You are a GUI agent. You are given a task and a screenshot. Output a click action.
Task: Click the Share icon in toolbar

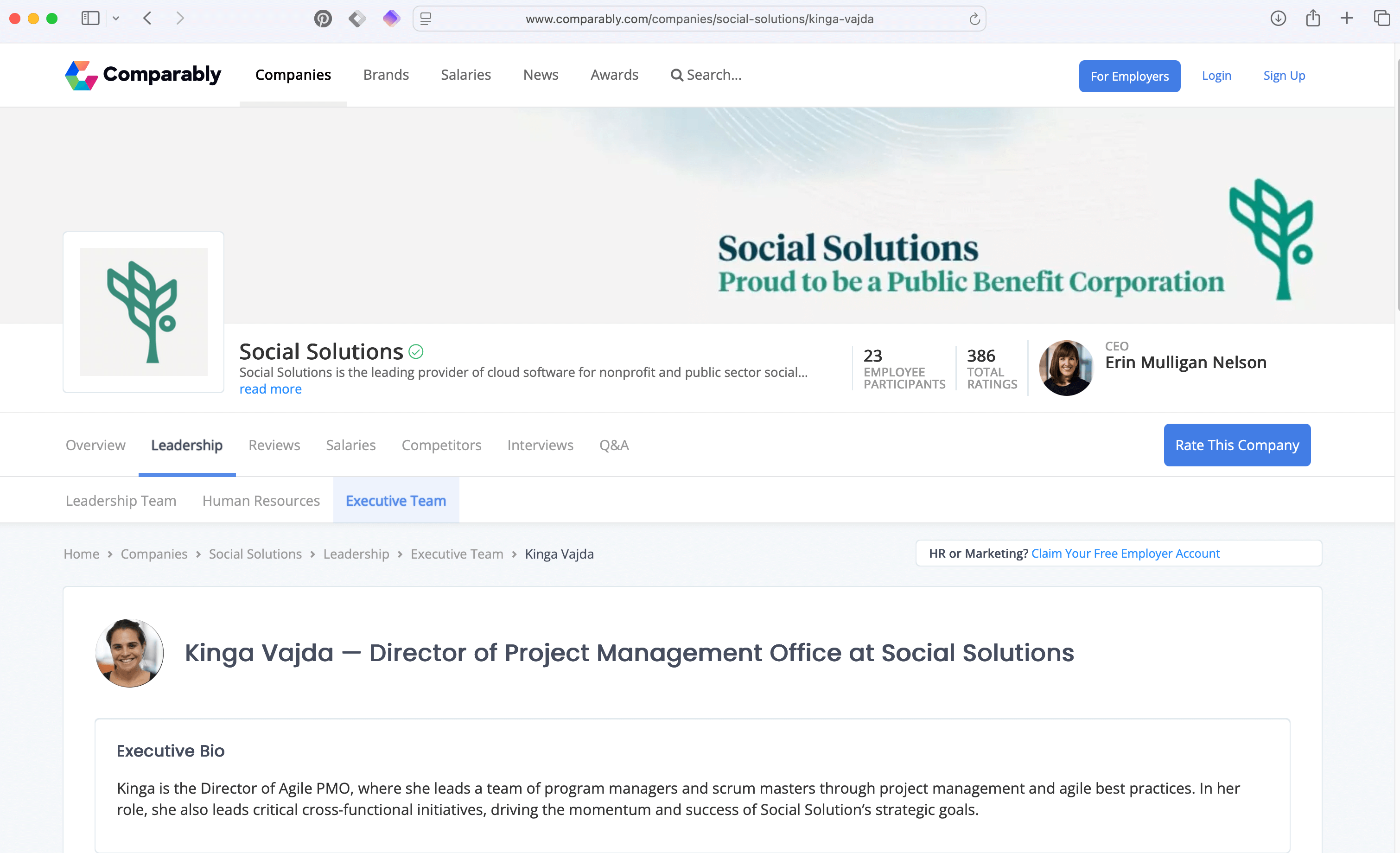[1312, 18]
